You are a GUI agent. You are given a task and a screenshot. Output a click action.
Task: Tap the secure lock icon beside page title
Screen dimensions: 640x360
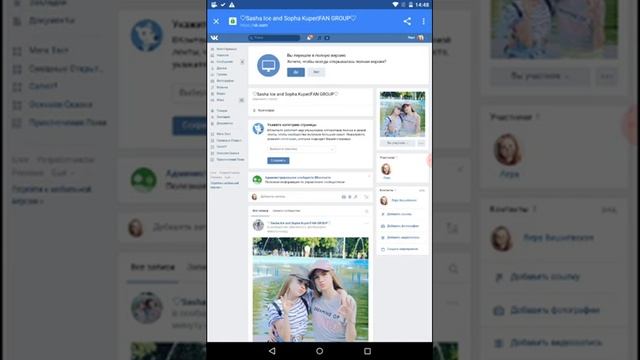232,21
